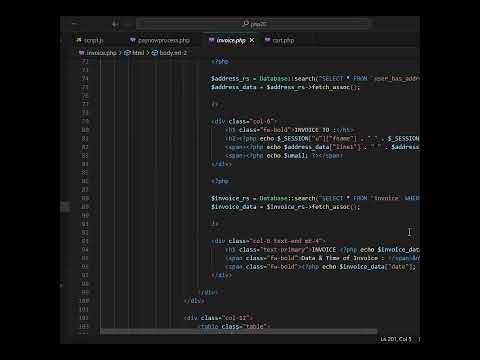The height and width of the screenshot is (360, 480).
Task: Open the command center search box
Action: click(x=254, y=24)
